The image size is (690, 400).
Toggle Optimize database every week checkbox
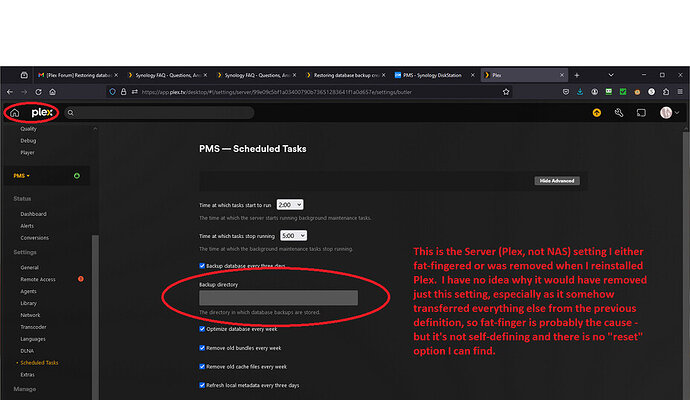tap(202, 329)
